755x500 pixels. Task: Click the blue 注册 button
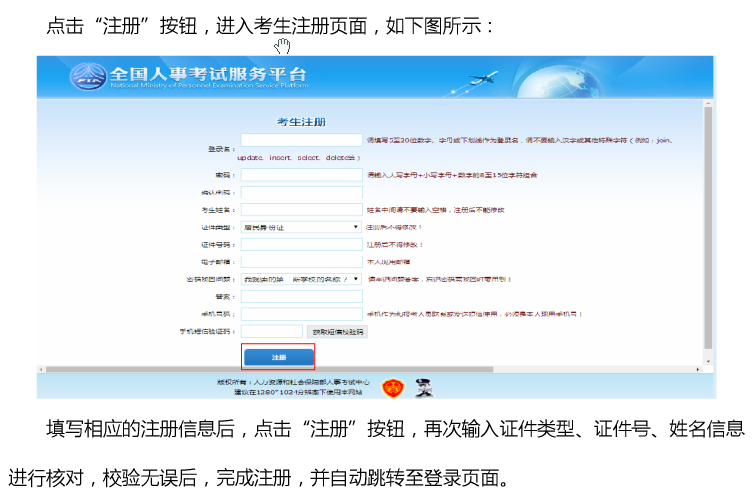tap(279, 357)
